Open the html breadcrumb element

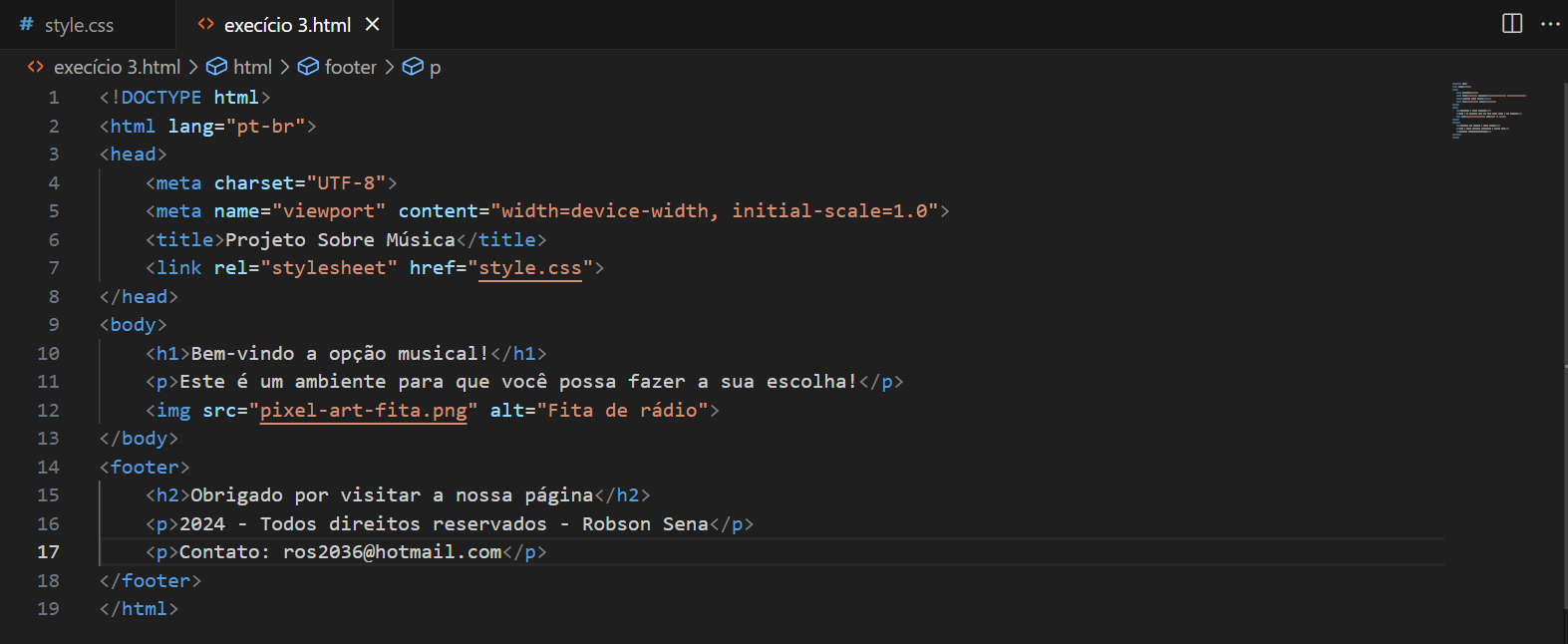pos(252,67)
